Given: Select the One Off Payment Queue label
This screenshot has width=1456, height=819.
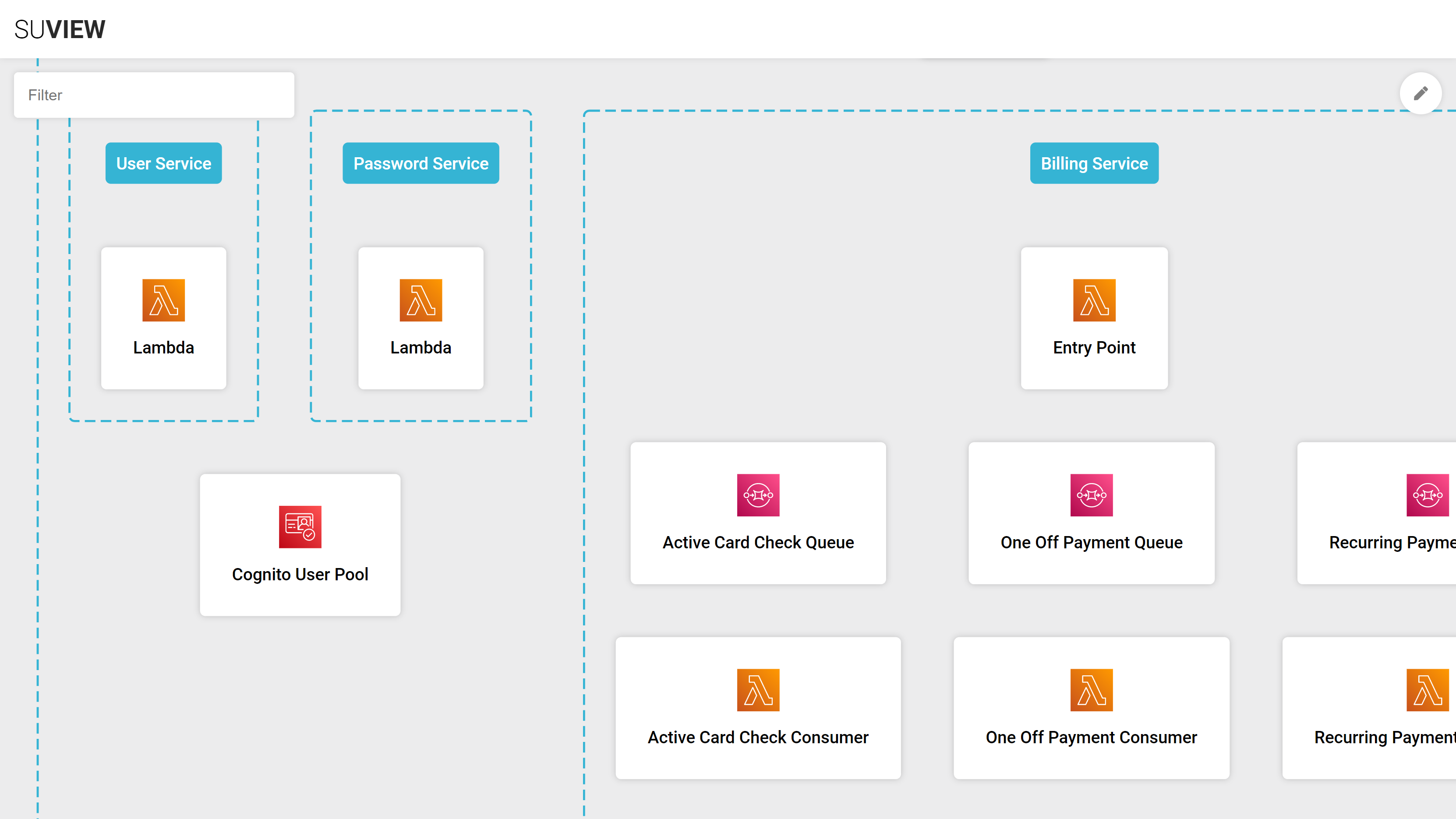Looking at the screenshot, I should pos(1091,543).
